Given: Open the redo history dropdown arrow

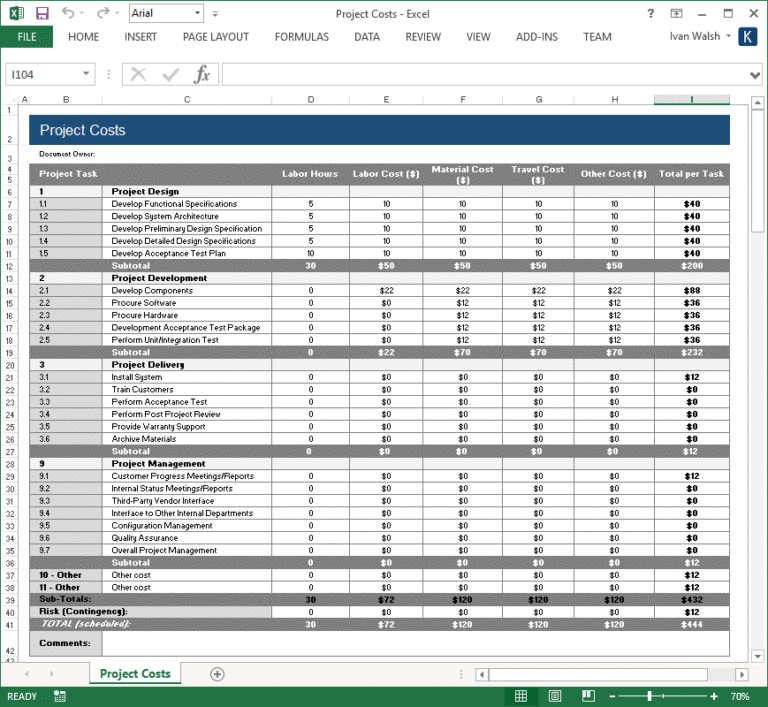Looking at the screenshot, I should 117,13.
